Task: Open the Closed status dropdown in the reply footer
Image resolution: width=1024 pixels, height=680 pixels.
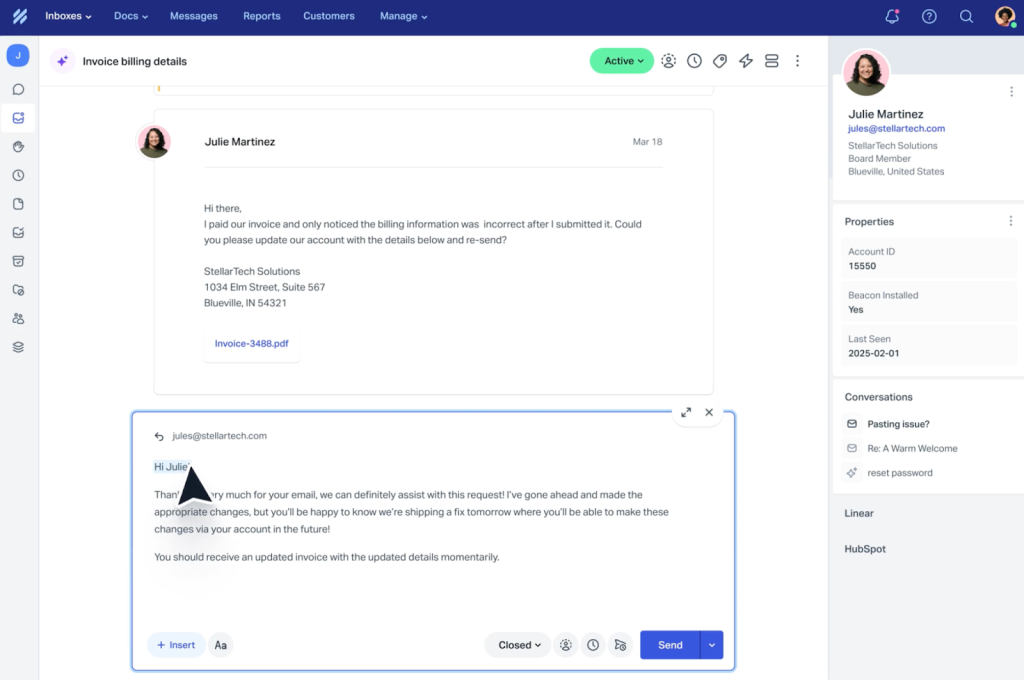Action: pos(517,645)
